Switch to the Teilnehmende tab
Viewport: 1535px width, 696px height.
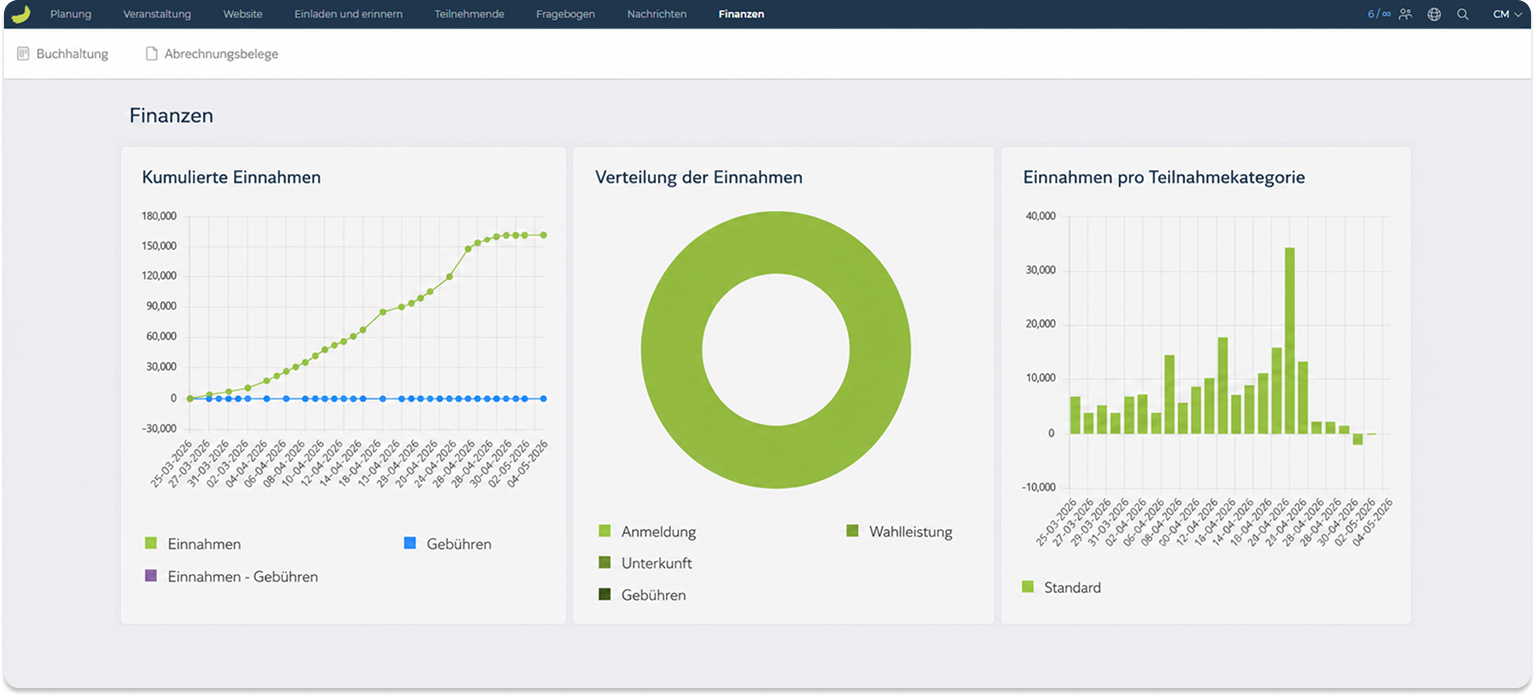click(x=469, y=14)
